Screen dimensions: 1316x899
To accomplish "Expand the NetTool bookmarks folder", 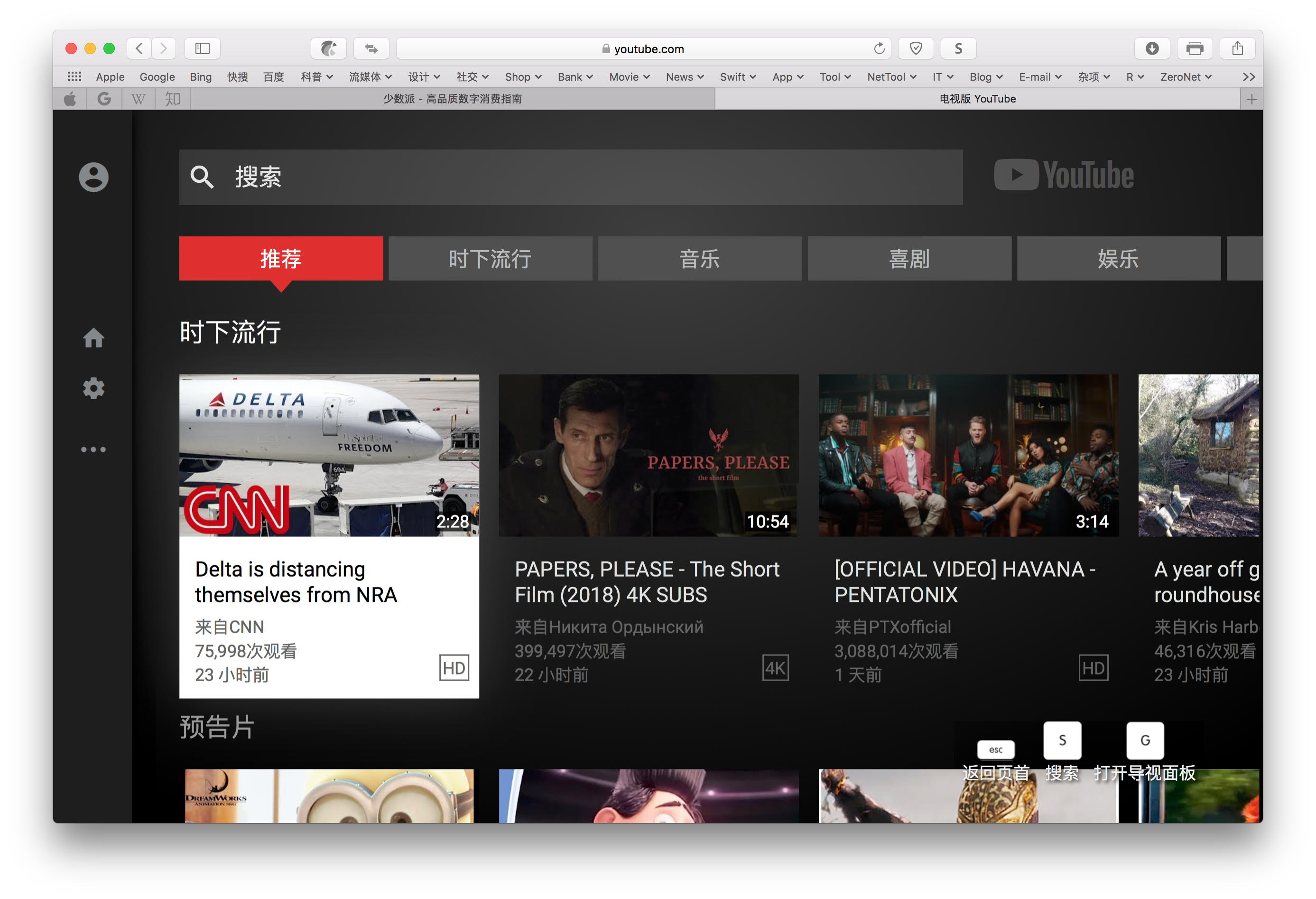I will coord(891,76).
